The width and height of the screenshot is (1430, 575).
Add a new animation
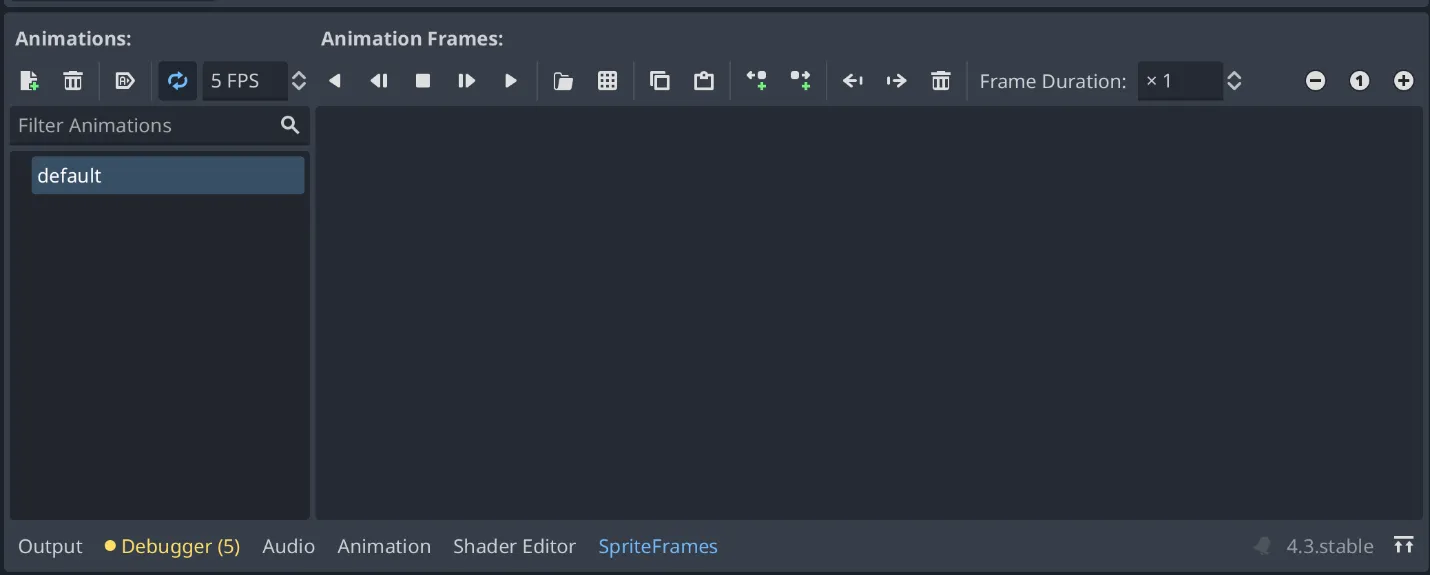(29, 81)
